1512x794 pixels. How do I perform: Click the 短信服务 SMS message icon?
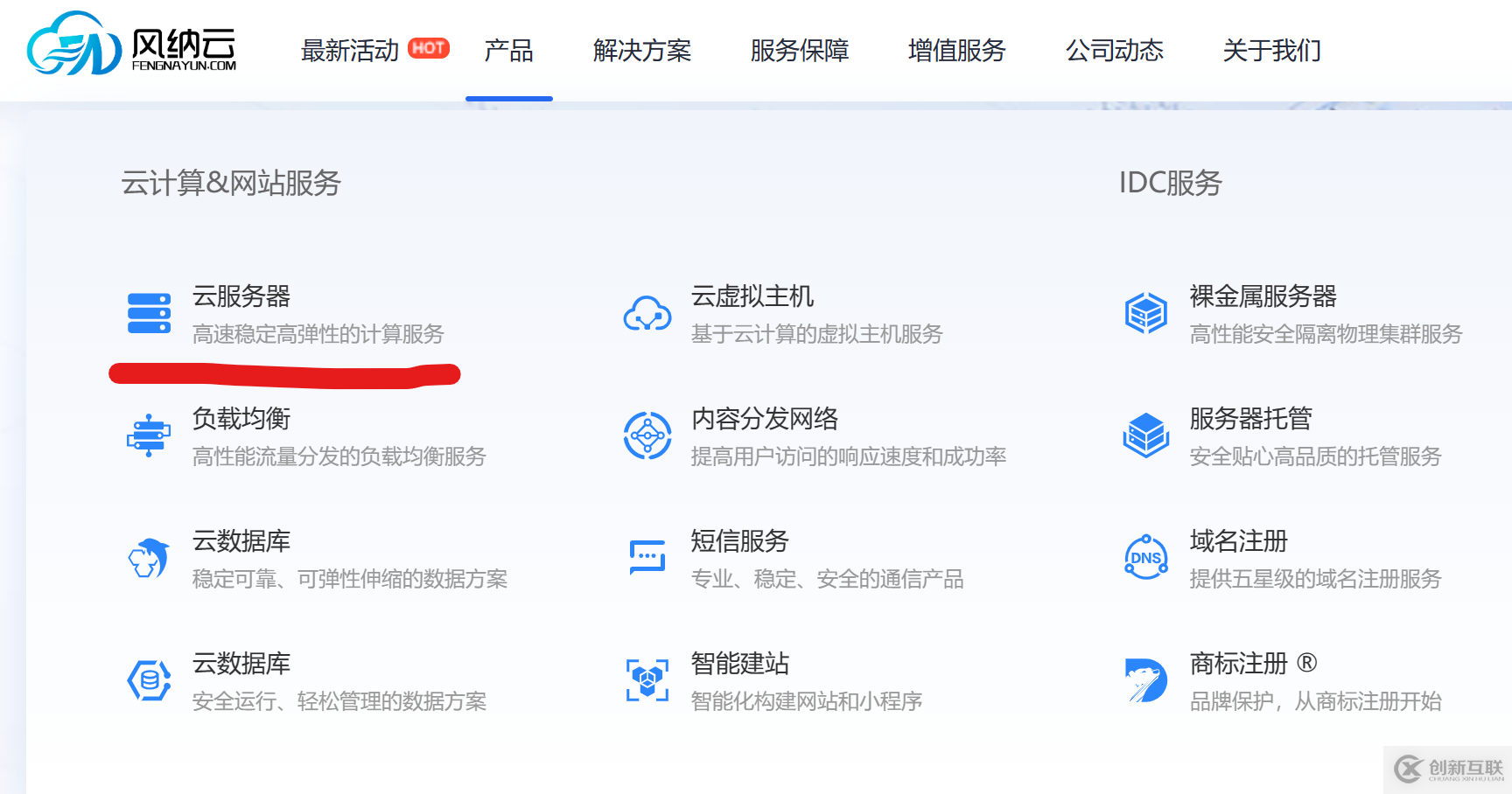(x=647, y=558)
